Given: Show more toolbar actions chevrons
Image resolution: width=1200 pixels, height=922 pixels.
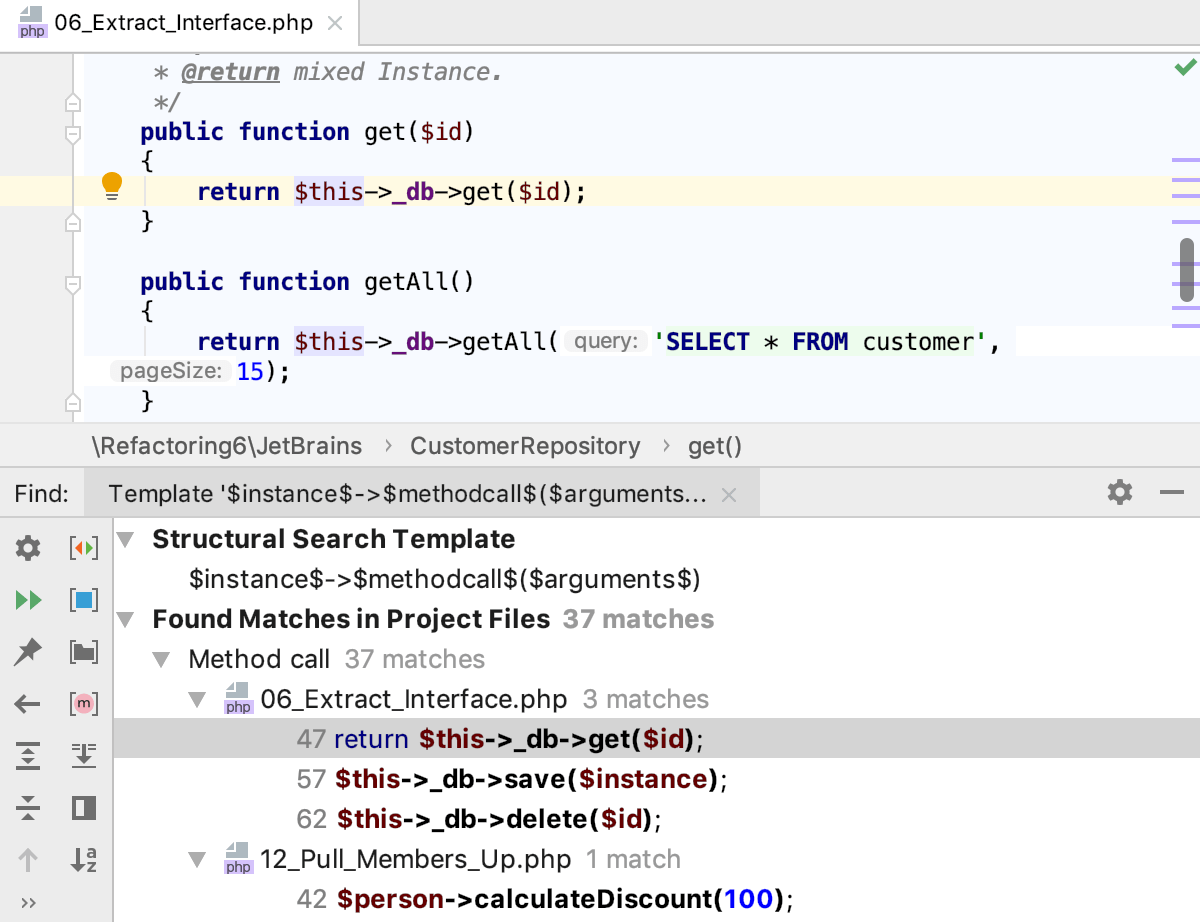Looking at the screenshot, I should [x=28, y=903].
